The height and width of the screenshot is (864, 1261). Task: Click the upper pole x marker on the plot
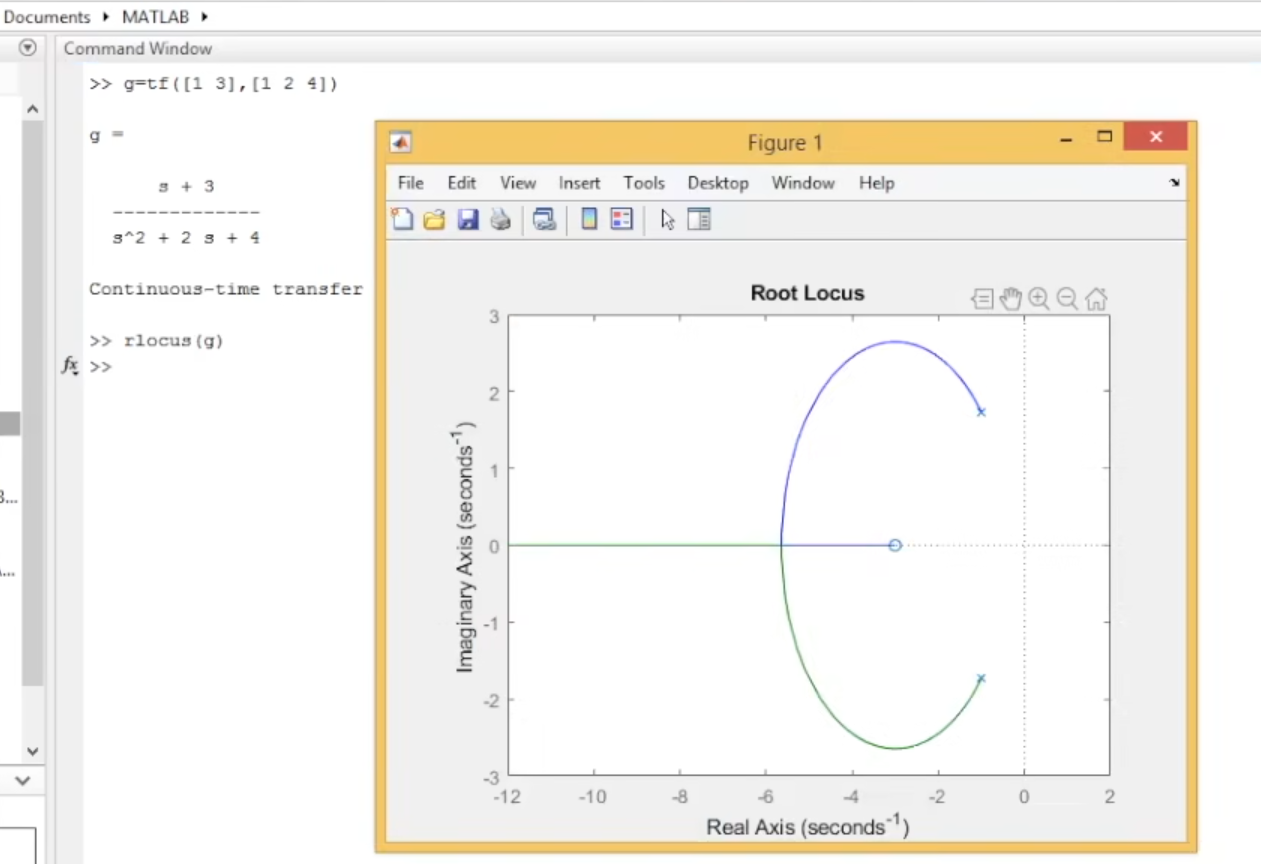pos(981,412)
